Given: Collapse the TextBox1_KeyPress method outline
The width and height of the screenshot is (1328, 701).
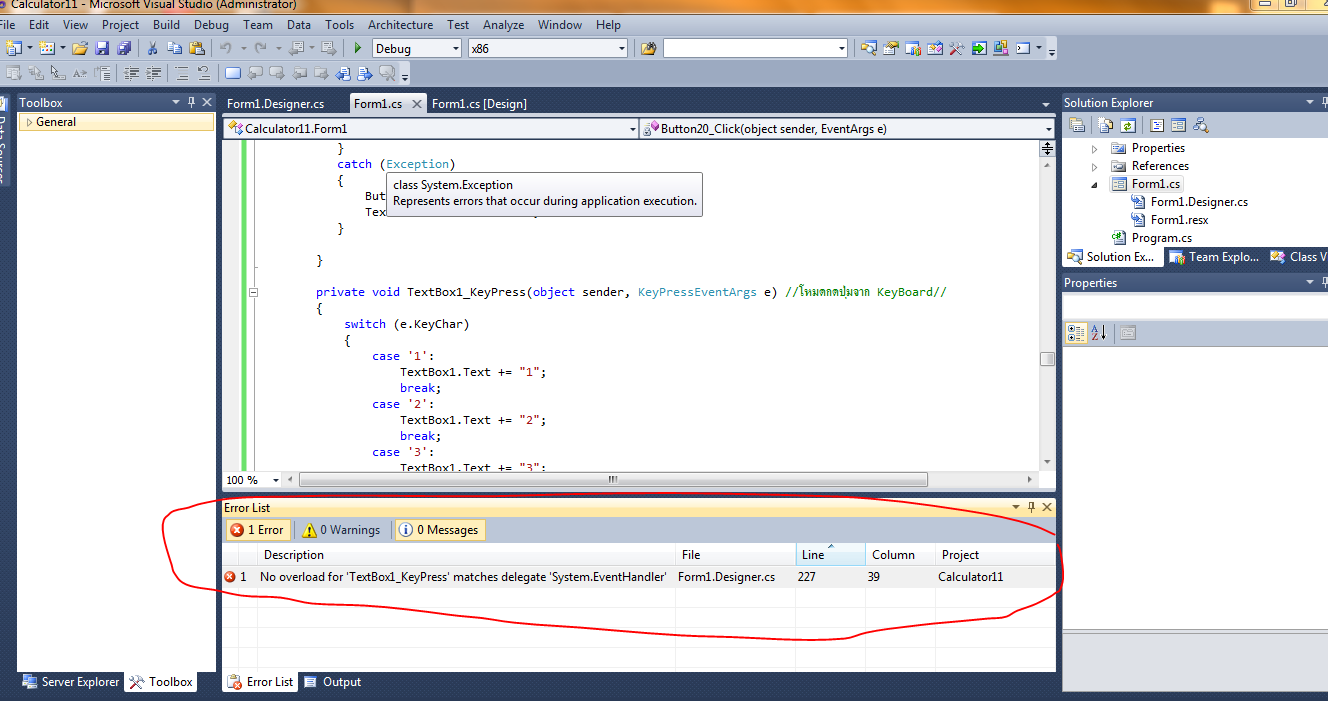Looking at the screenshot, I should click(x=253, y=292).
